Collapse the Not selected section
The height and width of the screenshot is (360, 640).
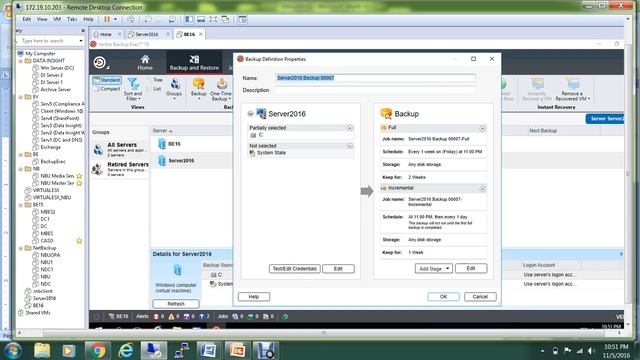(349, 146)
